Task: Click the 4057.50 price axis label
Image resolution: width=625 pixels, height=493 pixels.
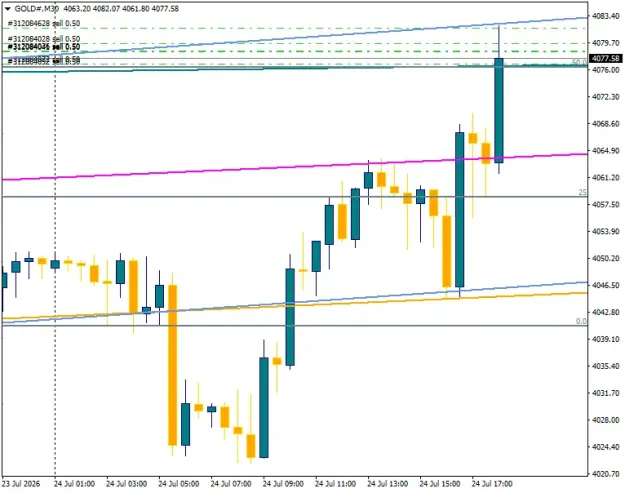Action: coord(605,204)
